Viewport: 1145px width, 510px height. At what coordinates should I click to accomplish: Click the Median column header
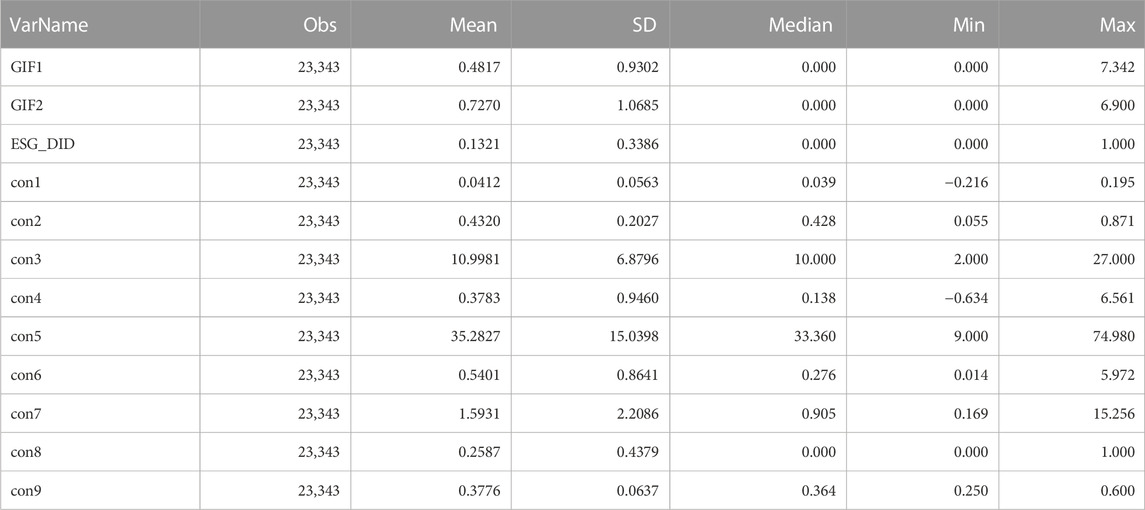tap(800, 25)
